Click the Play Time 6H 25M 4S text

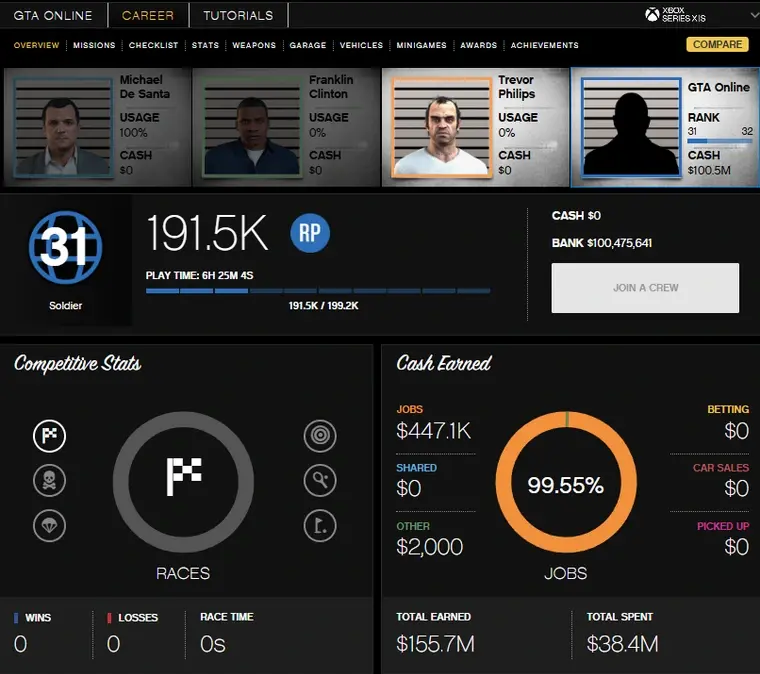(199, 275)
